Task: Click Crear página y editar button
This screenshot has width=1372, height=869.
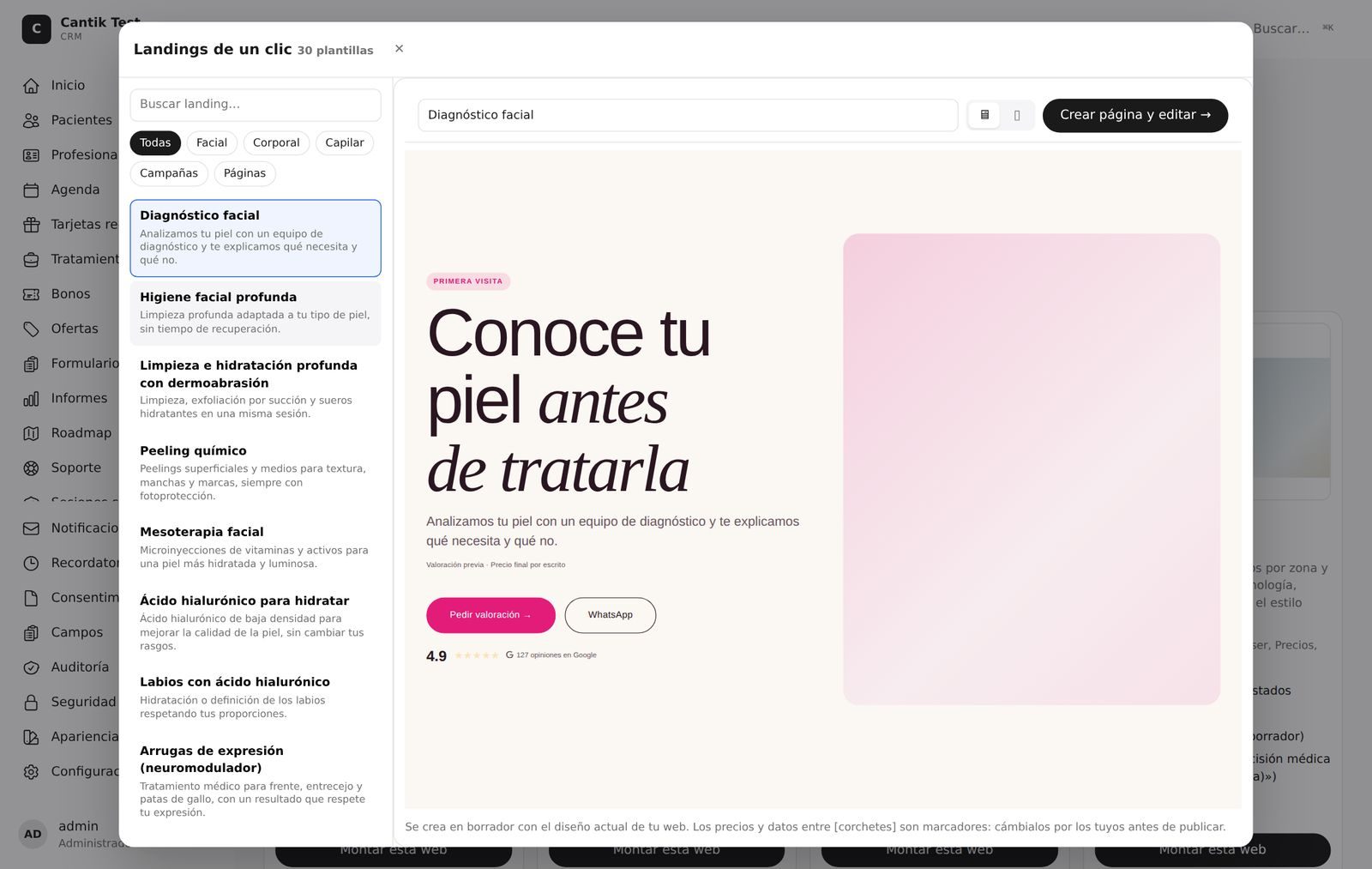Action: (x=1135, y=115)
